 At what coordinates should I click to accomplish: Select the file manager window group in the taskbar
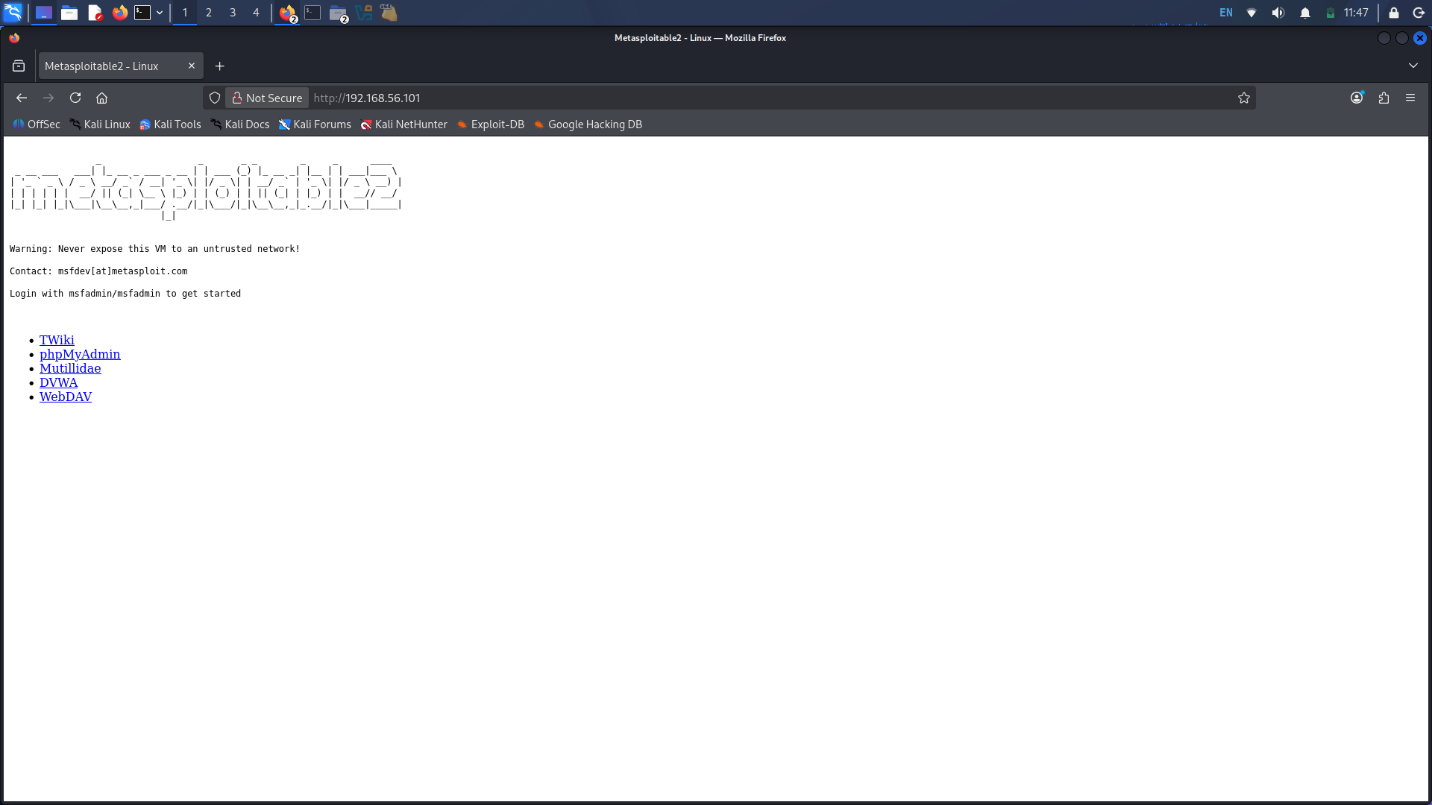coord(338,13)
